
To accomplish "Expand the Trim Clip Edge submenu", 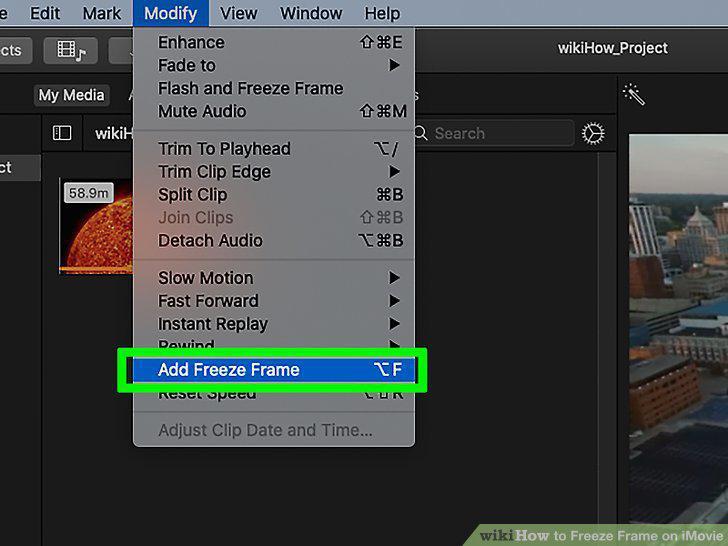I will click(x=274, y=172).
